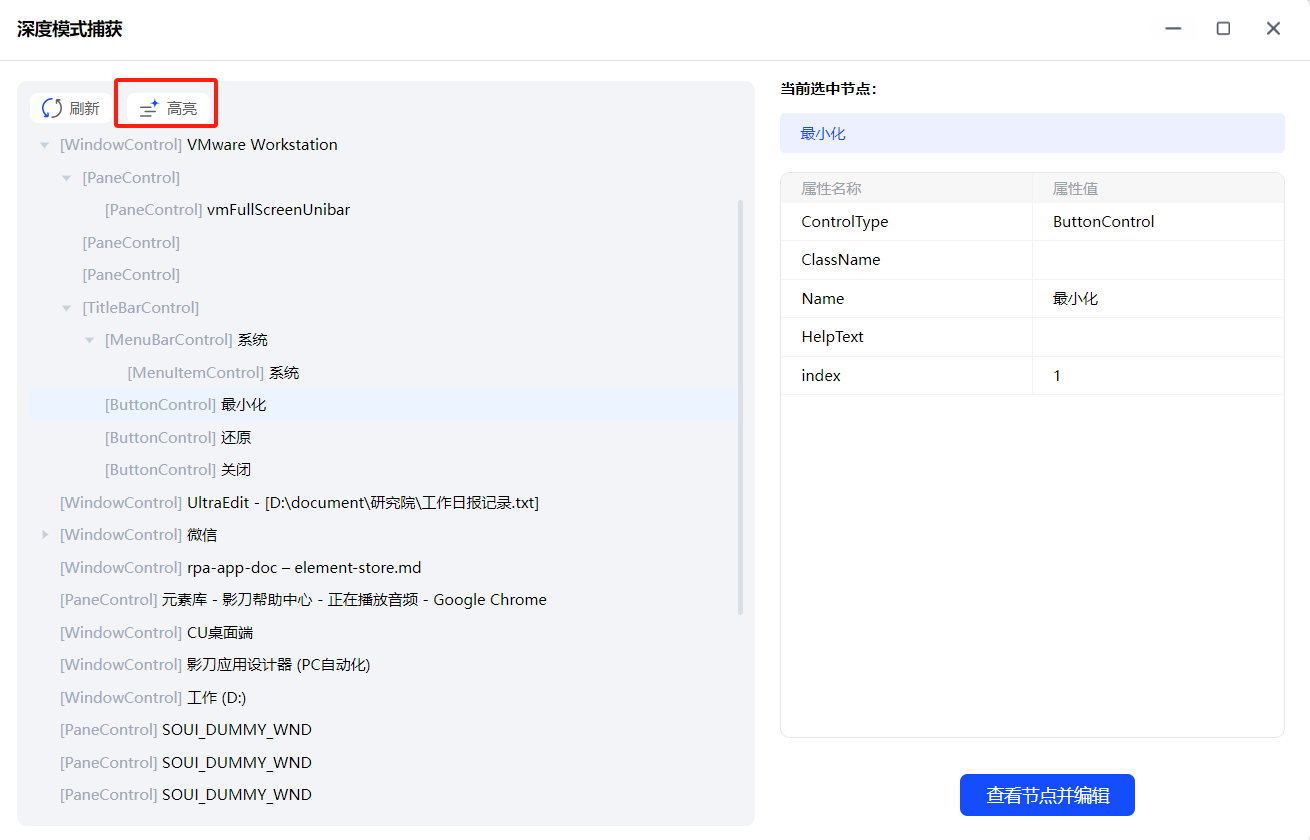The width and height of the screenshot is (1310, 840).
Task: Select PaneControl vmFullScreenUnibar node
Action: 227,210
